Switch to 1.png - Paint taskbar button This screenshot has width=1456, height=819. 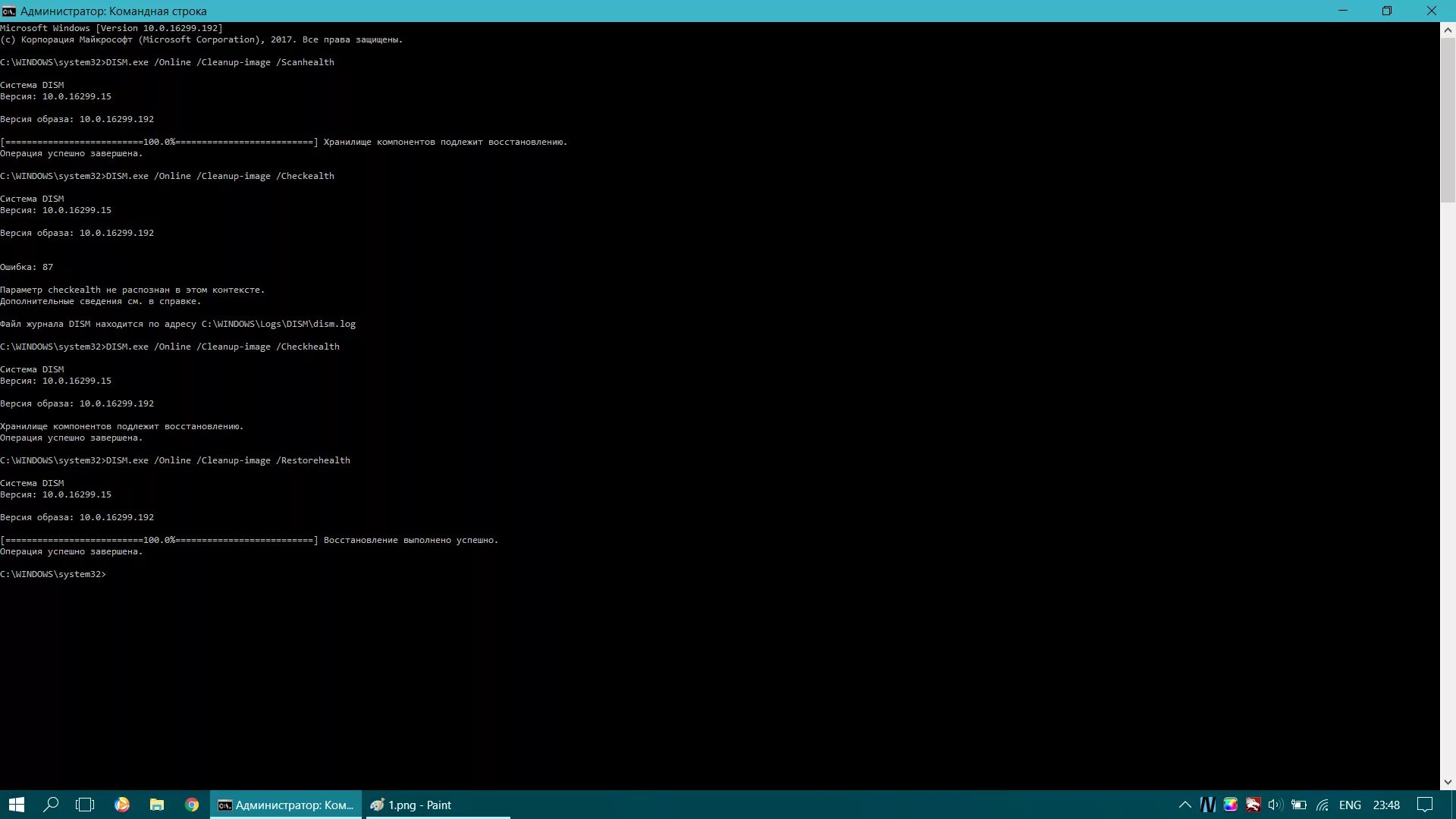coord(438,805)
